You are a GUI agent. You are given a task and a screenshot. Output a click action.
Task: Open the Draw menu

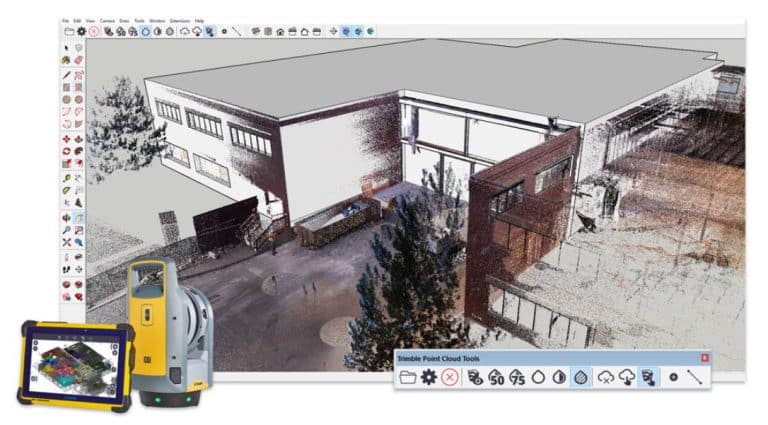pos(124,21)
